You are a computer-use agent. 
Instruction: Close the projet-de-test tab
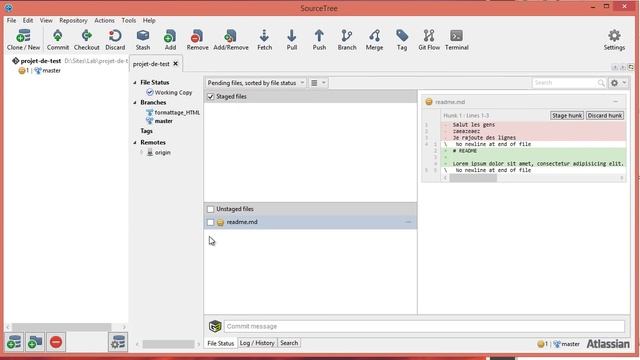[176, 64]
